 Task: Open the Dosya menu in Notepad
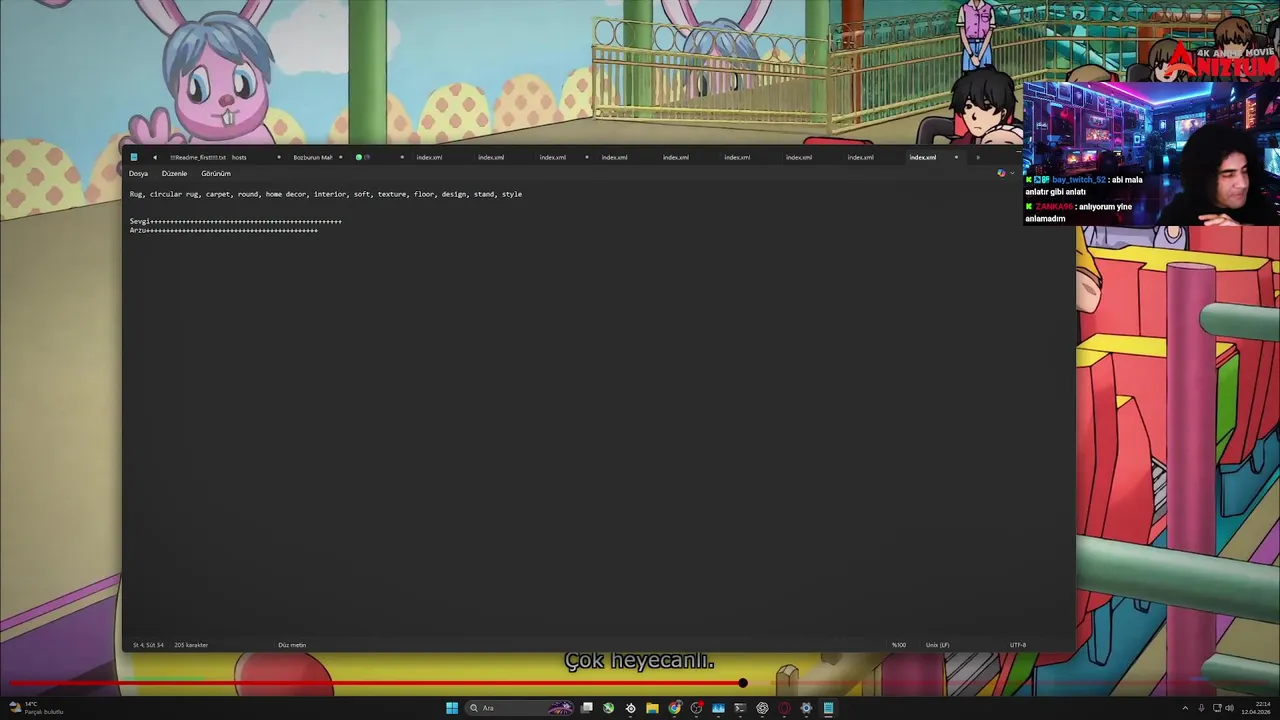138,174
